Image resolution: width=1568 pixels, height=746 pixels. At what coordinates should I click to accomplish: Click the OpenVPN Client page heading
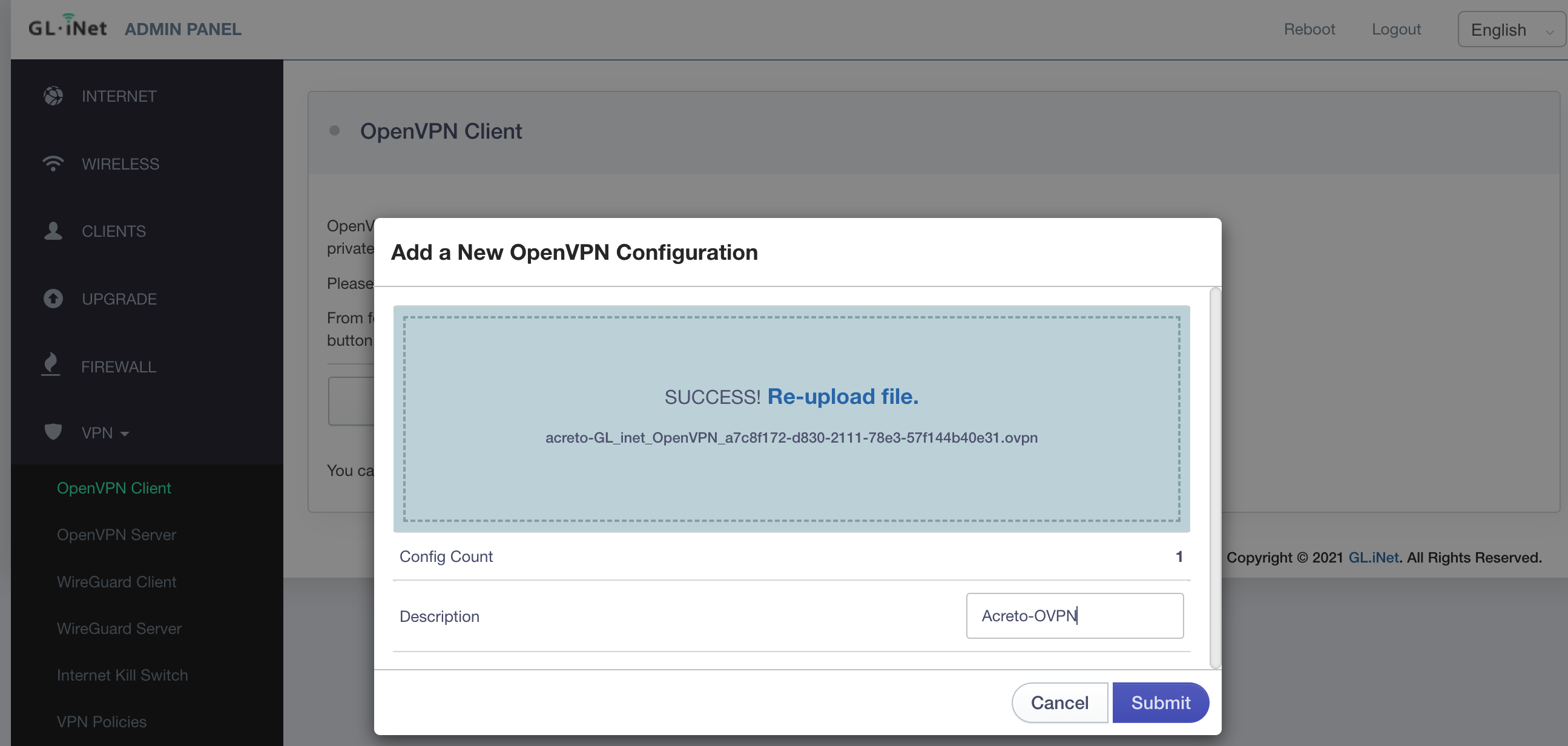point(441,131)
